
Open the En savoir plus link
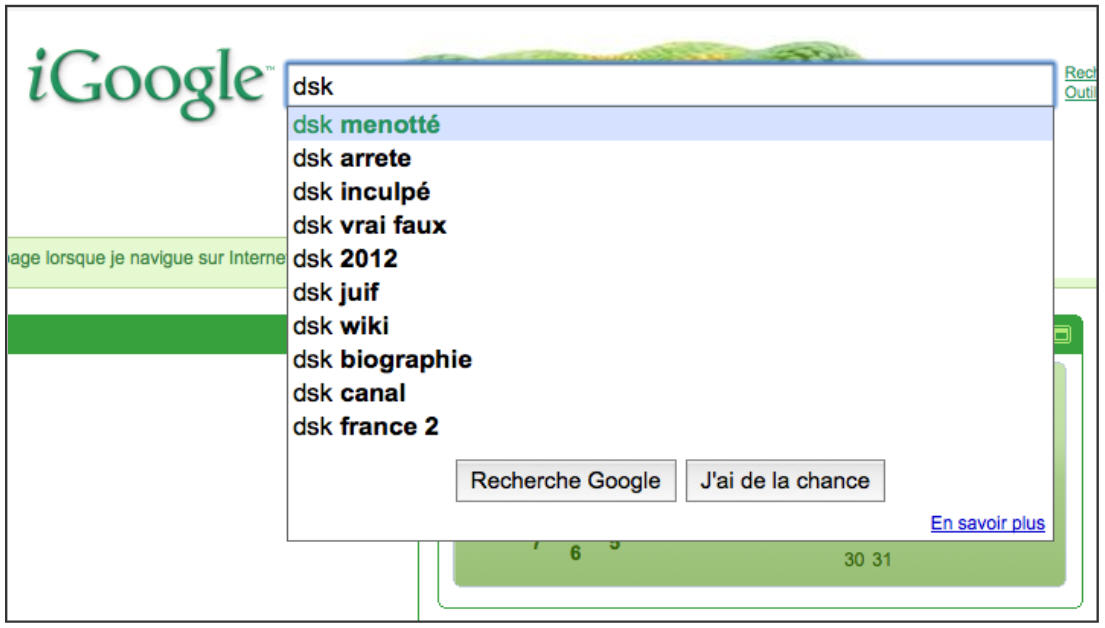[x=987, y=523]
